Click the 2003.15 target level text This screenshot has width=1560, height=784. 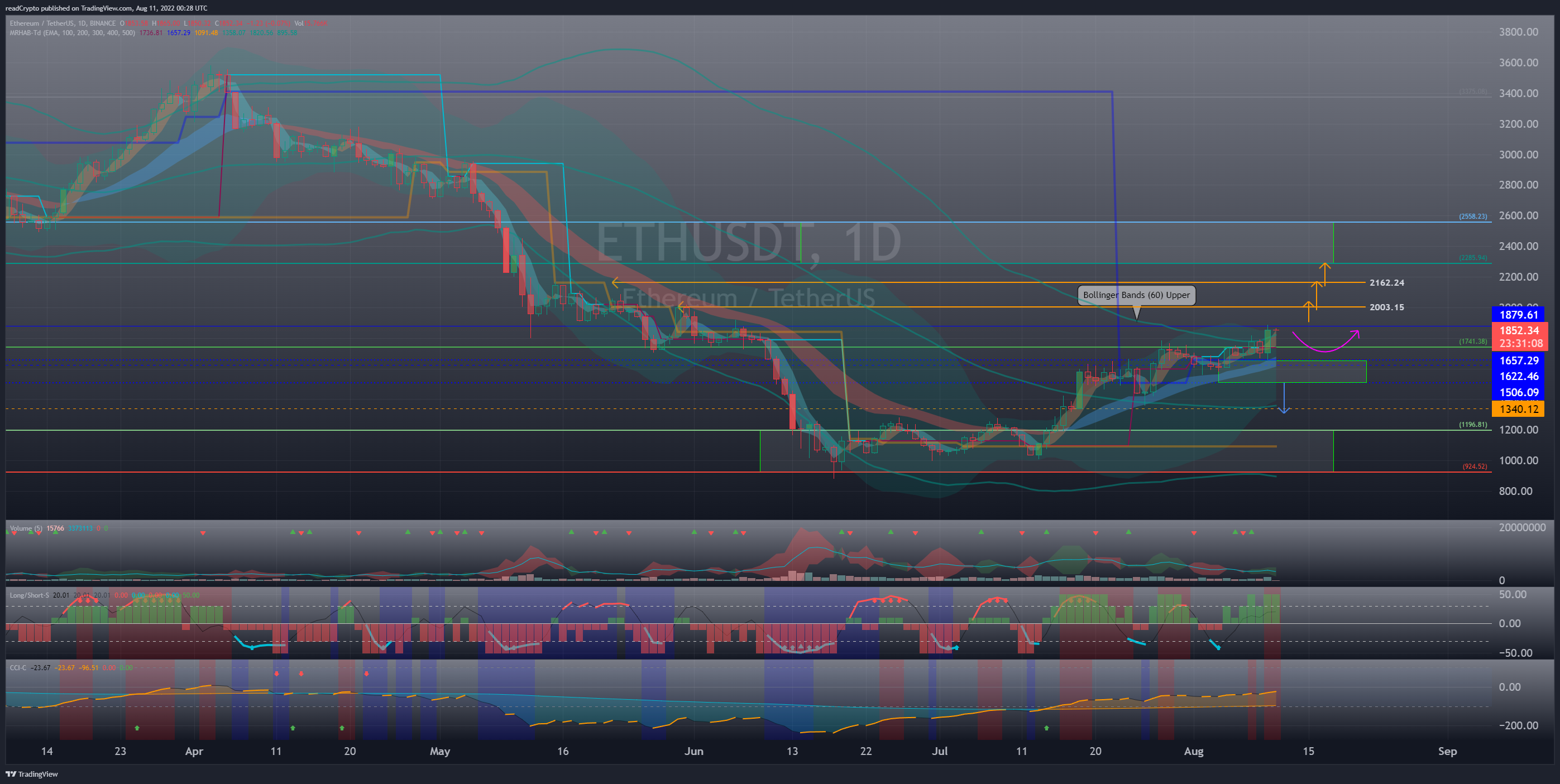[1387, 307]
